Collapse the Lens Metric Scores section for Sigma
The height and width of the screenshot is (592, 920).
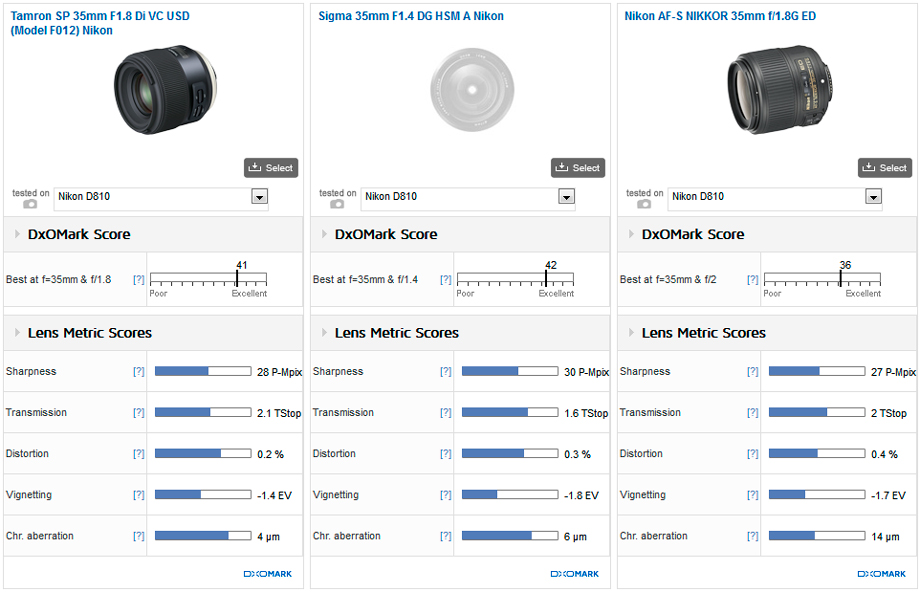point(324,333)
